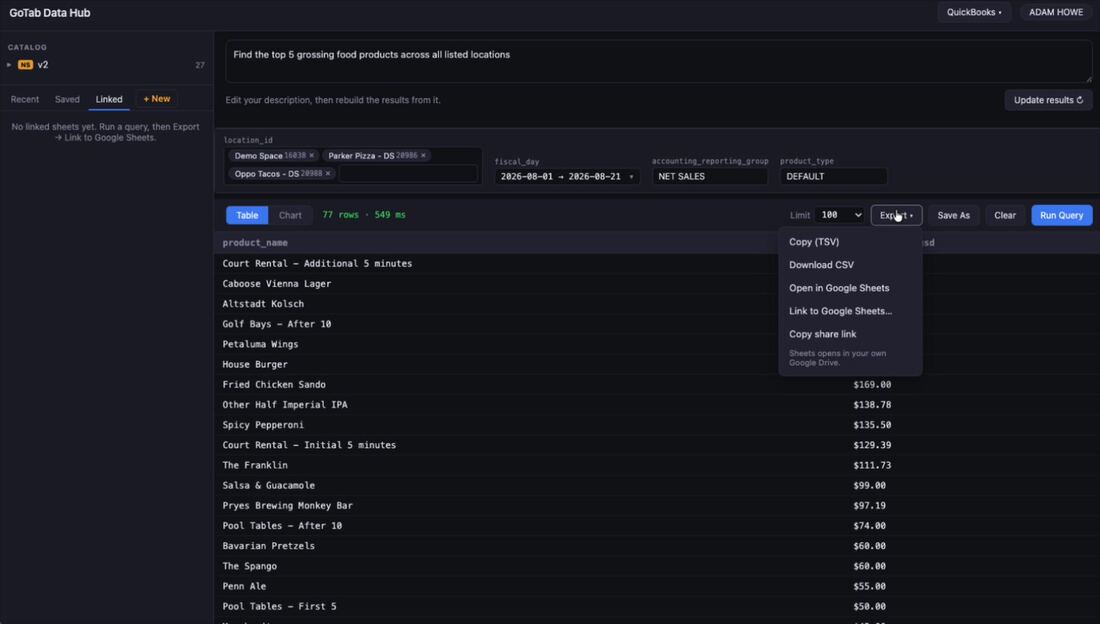Select the Linked tab in sidebar
This screenshot has width=1100, height=624.
[x=109, y=99]
